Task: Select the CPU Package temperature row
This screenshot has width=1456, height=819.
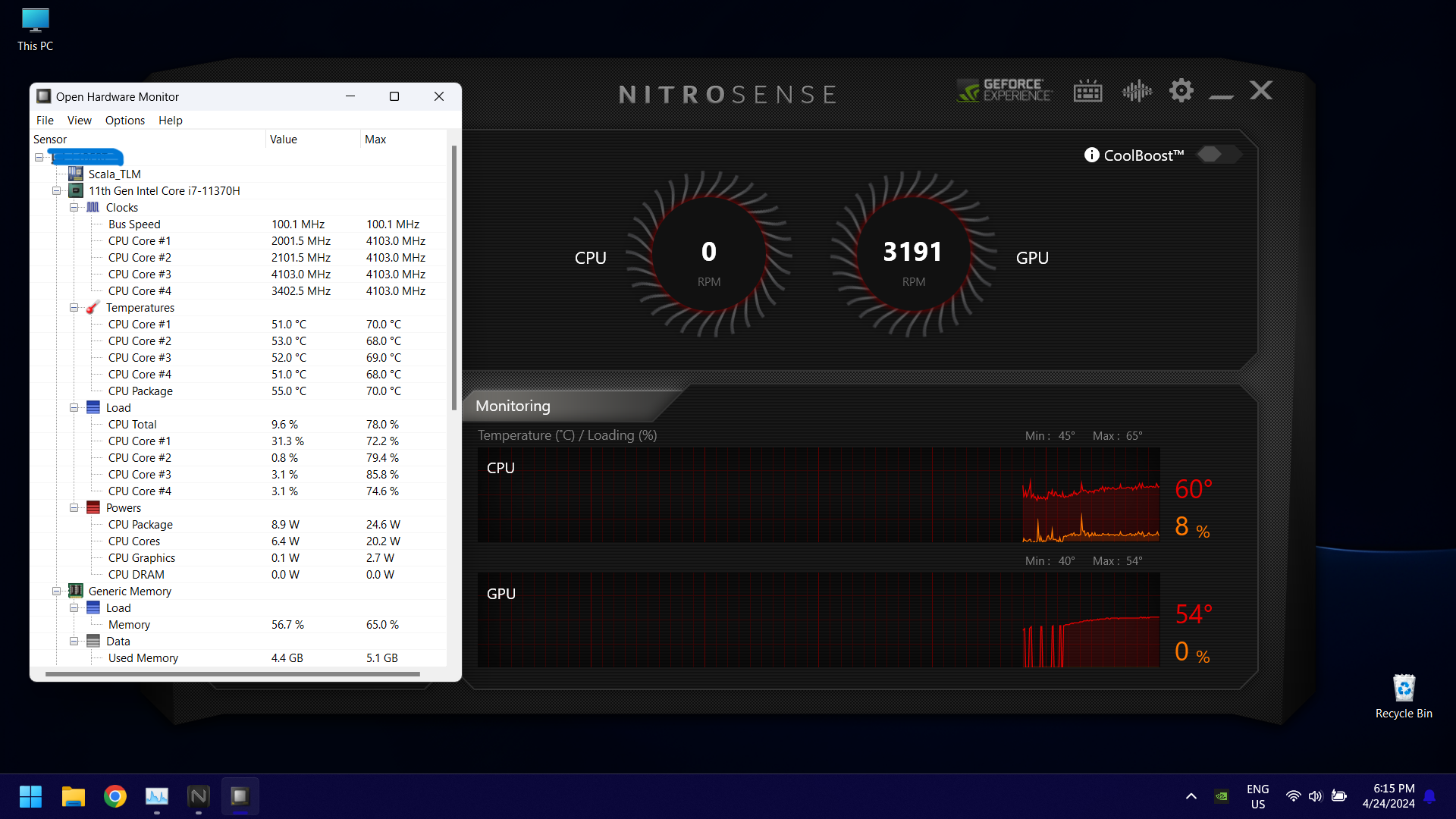Action: point(238,391)
